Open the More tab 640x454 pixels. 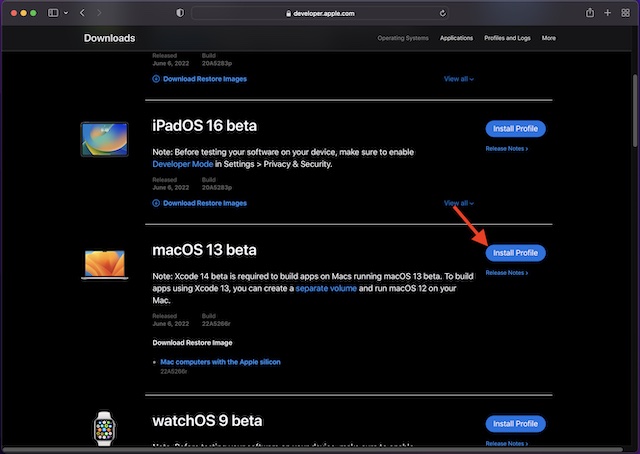[x=549, y=38]
